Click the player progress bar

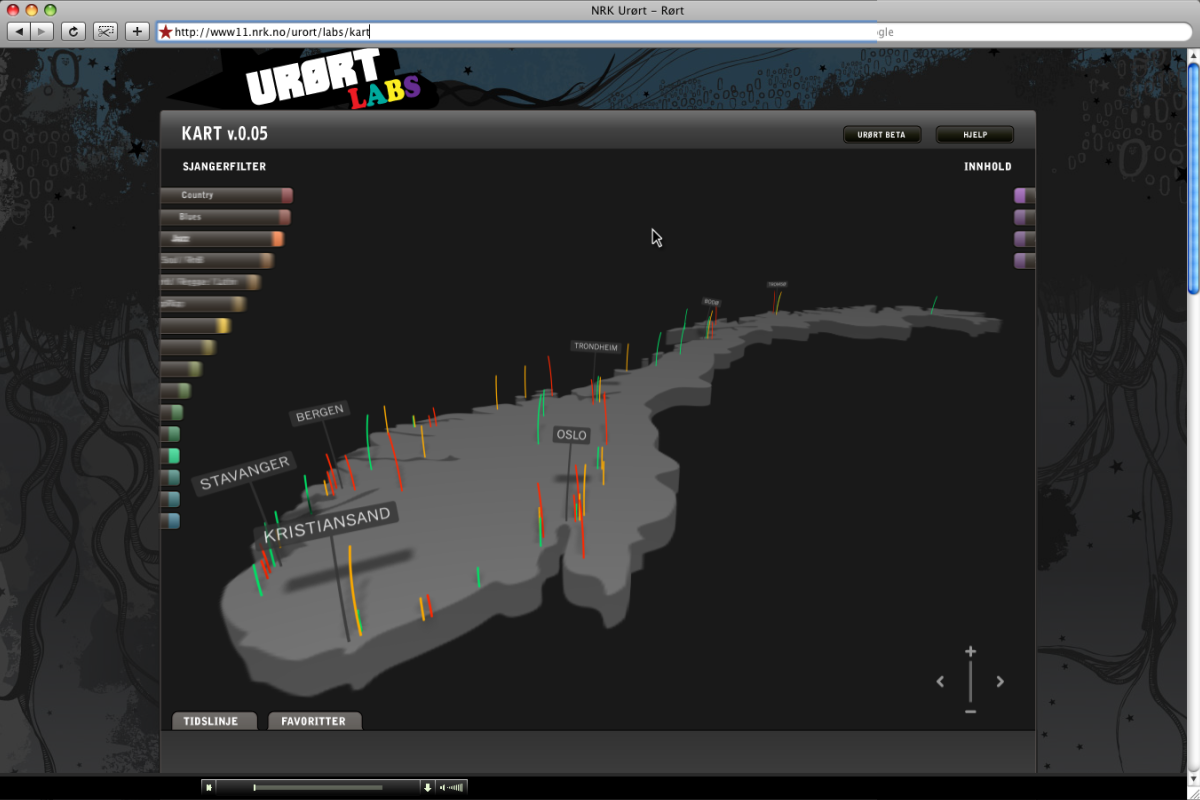click(x=318, y=788)
